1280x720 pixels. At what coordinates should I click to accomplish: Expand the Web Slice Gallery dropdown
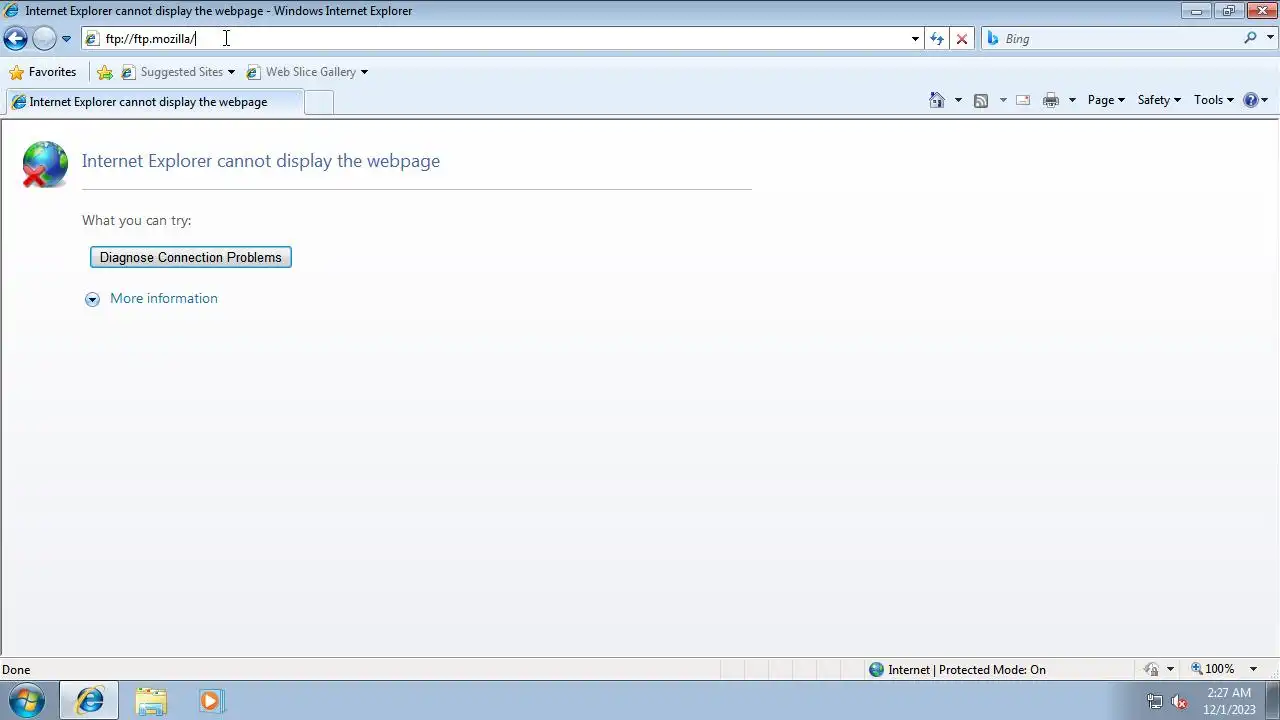pyautogui.click(x=364, y=72)
